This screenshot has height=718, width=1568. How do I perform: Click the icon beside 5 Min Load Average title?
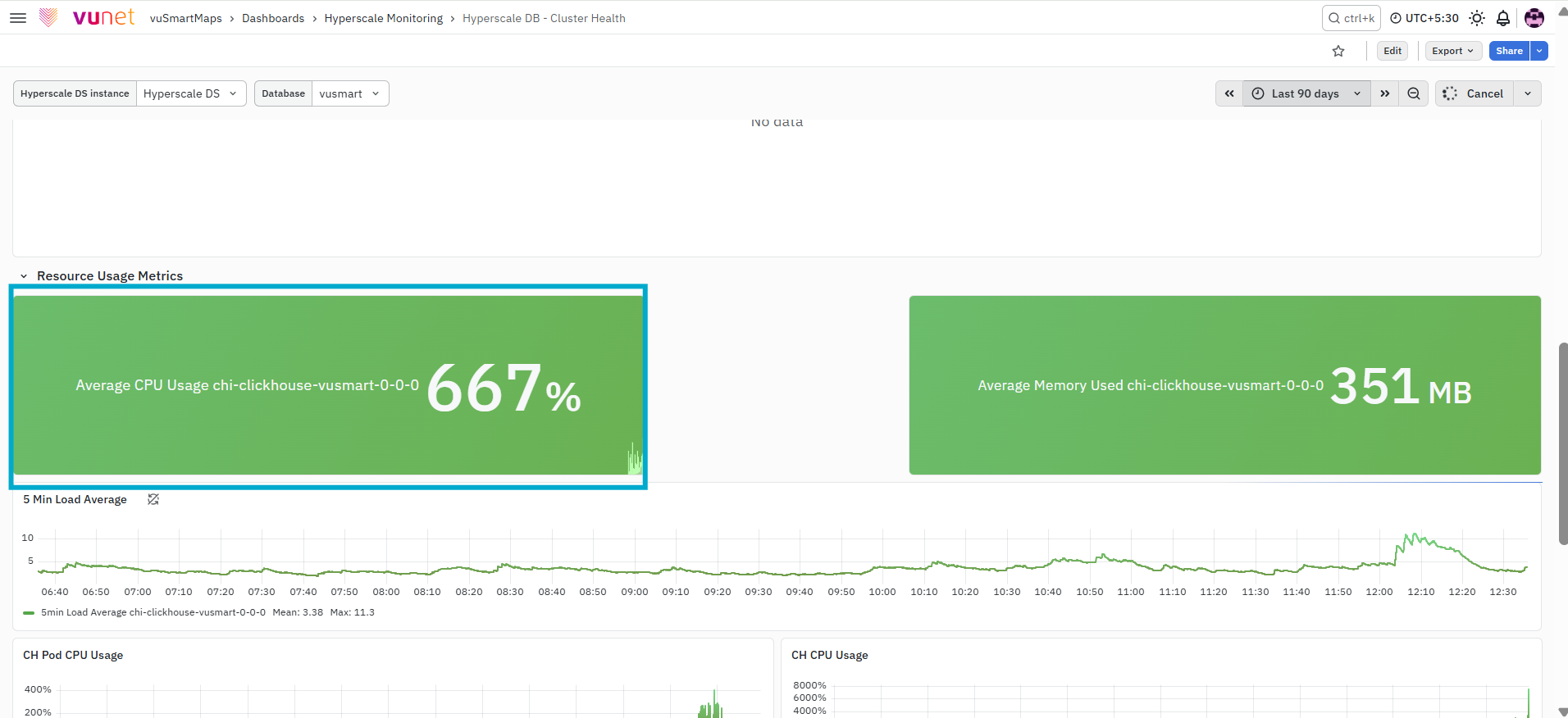pyautogui.click(x=153, y=499)
